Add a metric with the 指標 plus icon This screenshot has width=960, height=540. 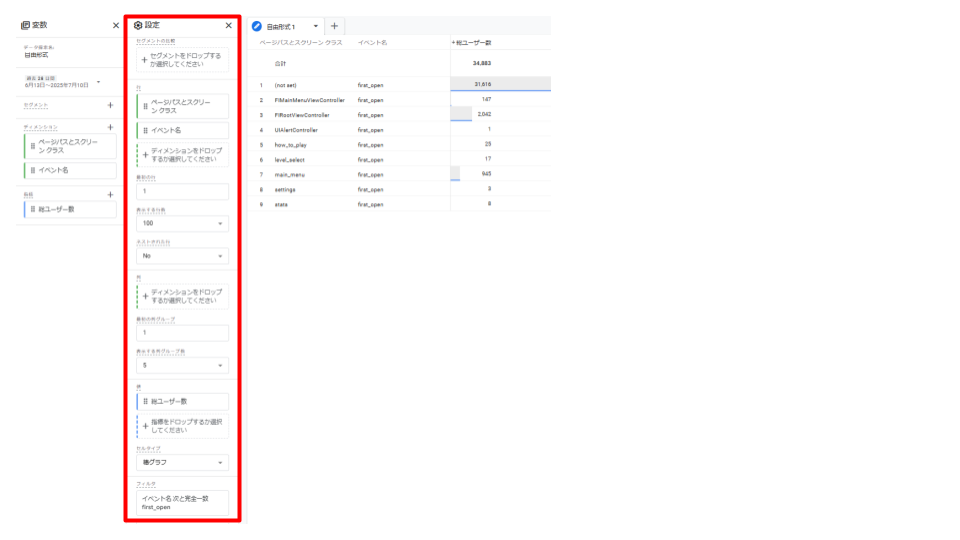click(110, 195)
